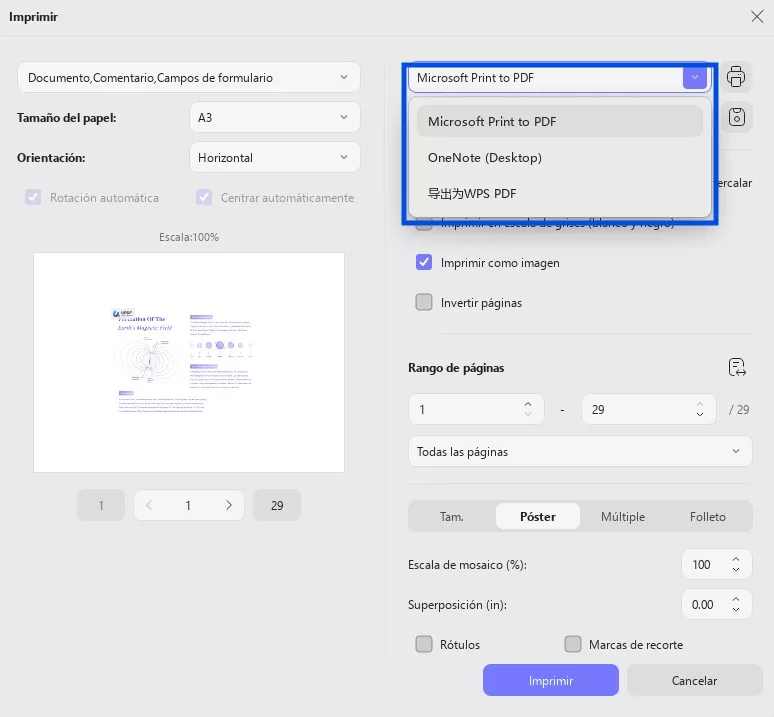774x717 pixels.
Task: Switch to the Múltiple tab
Action: click(x=623, y=517)
